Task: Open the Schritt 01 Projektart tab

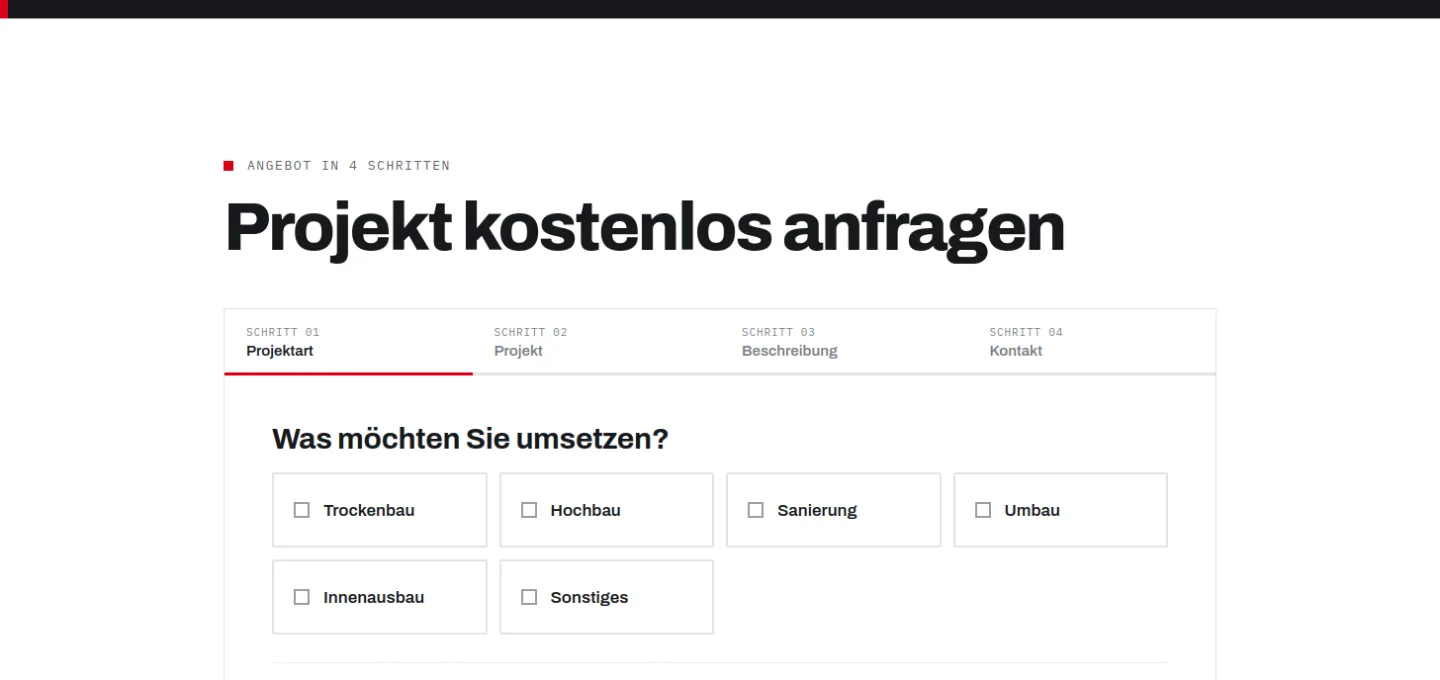Action: pyautogui.click(x=348, y=342)
